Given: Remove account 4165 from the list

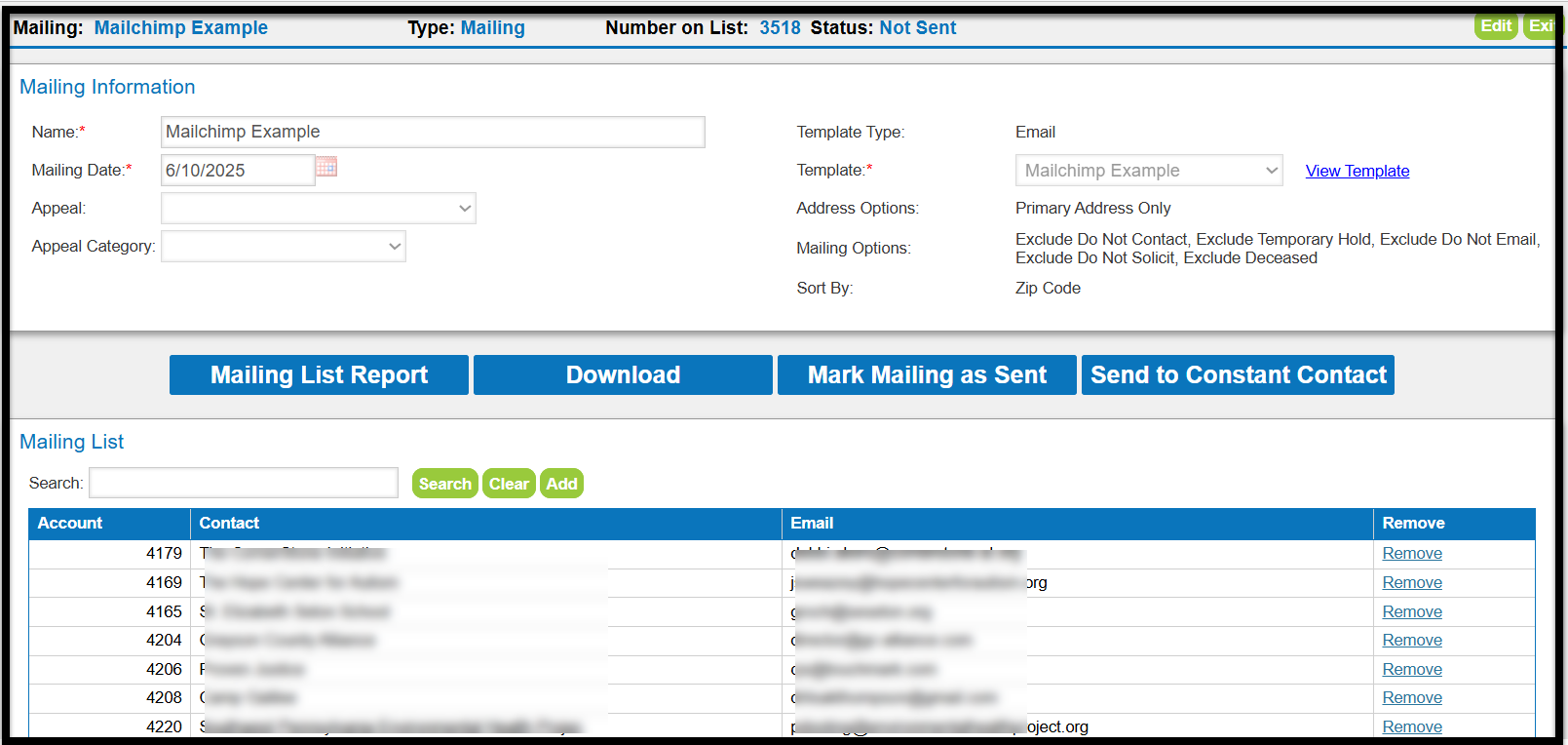Looking at the screenshot, I should [1412, 611].
